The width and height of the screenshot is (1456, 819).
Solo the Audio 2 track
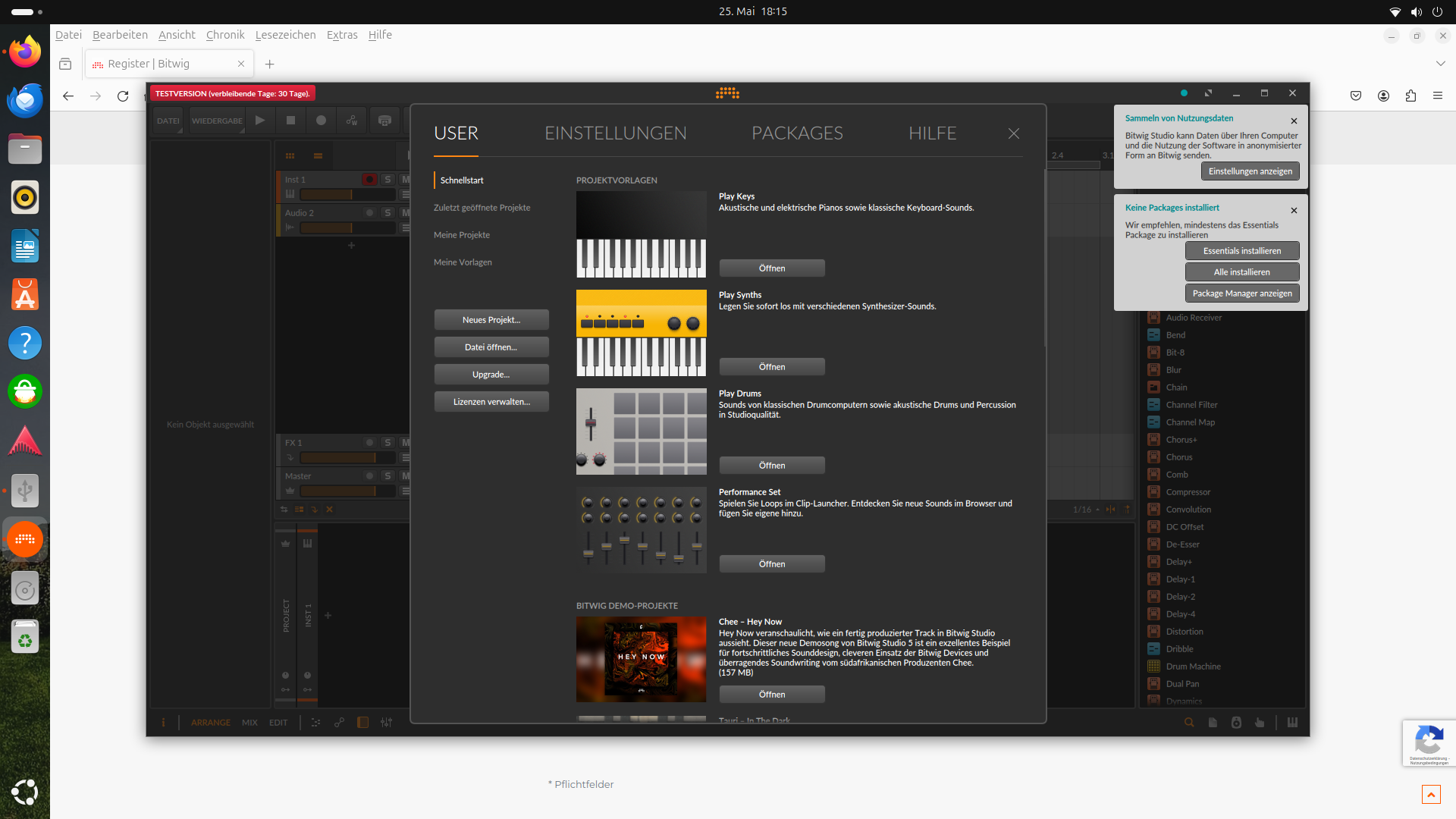coord(388,213)
